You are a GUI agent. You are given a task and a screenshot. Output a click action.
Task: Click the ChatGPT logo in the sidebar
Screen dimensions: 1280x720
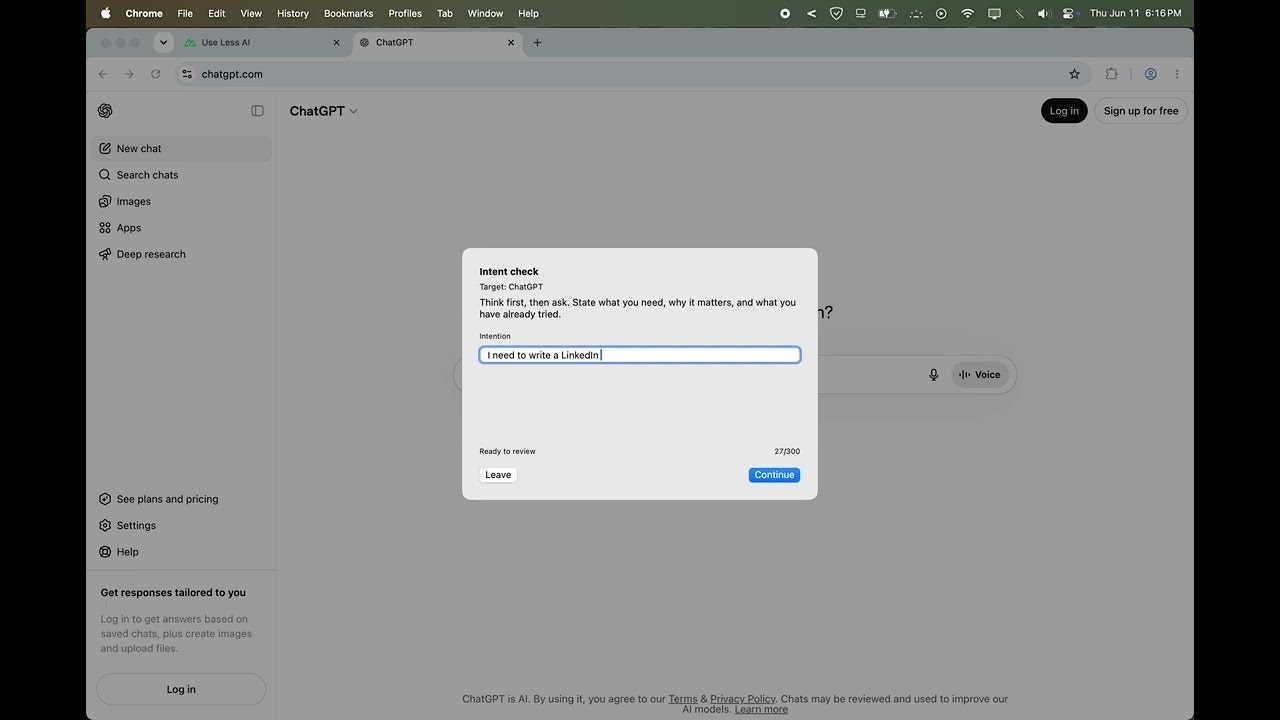[105, 111]
